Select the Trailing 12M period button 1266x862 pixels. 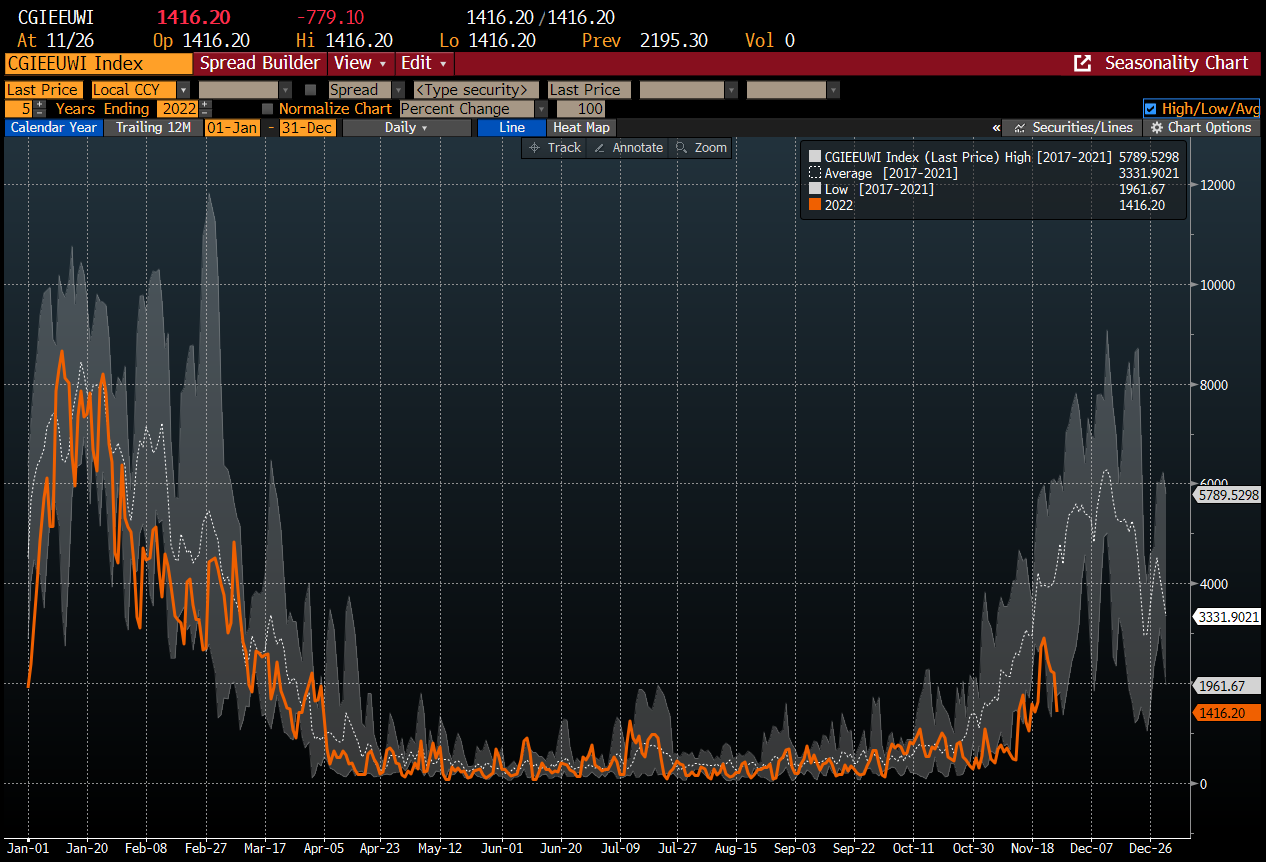coord(152,128)
